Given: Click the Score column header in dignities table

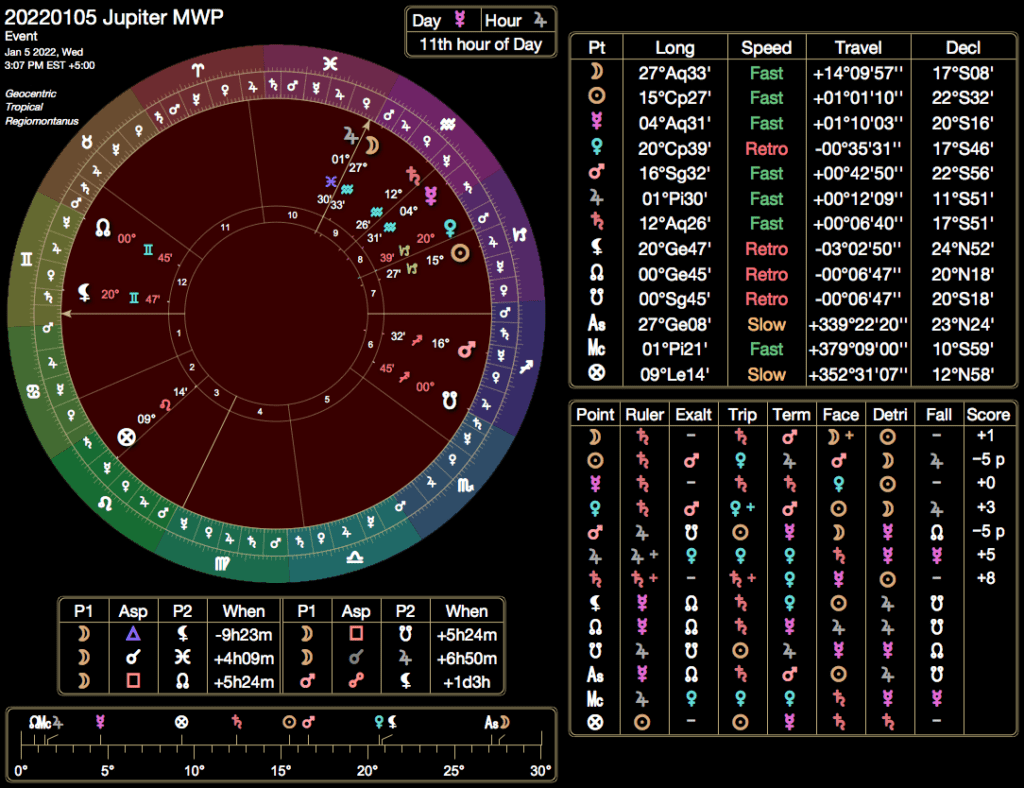Looking at the screenshot, I should (987, 414).
